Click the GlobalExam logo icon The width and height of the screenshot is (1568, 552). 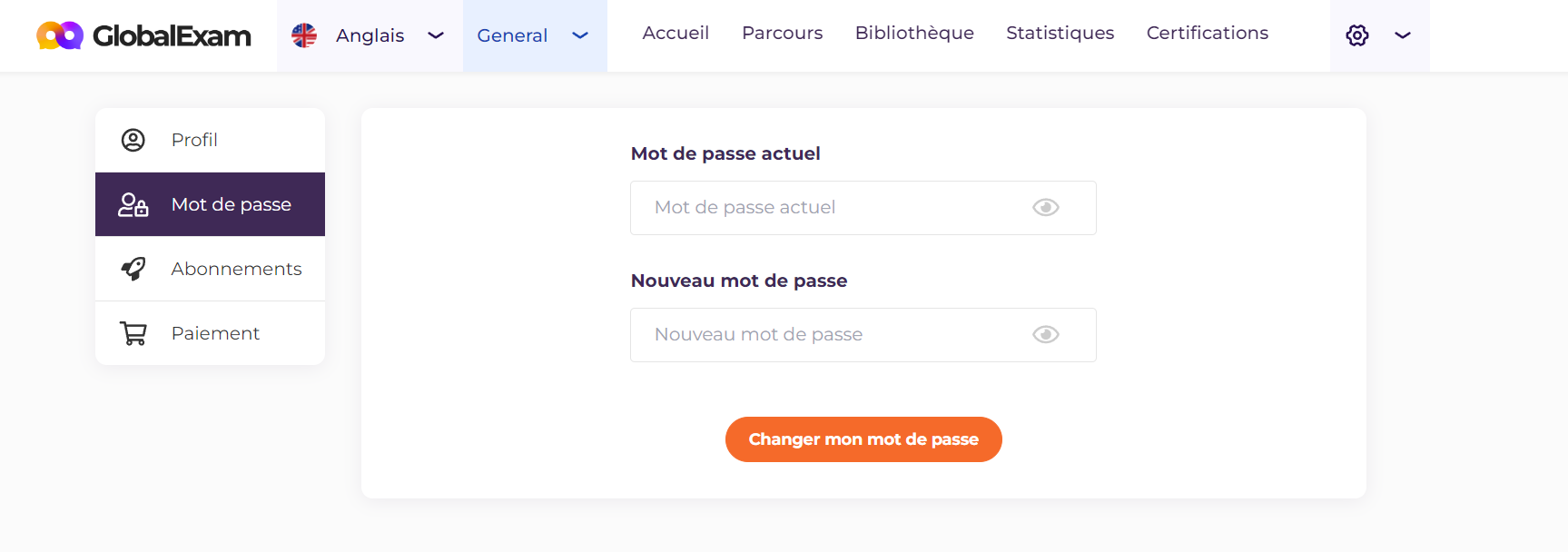tap(60, 35)
